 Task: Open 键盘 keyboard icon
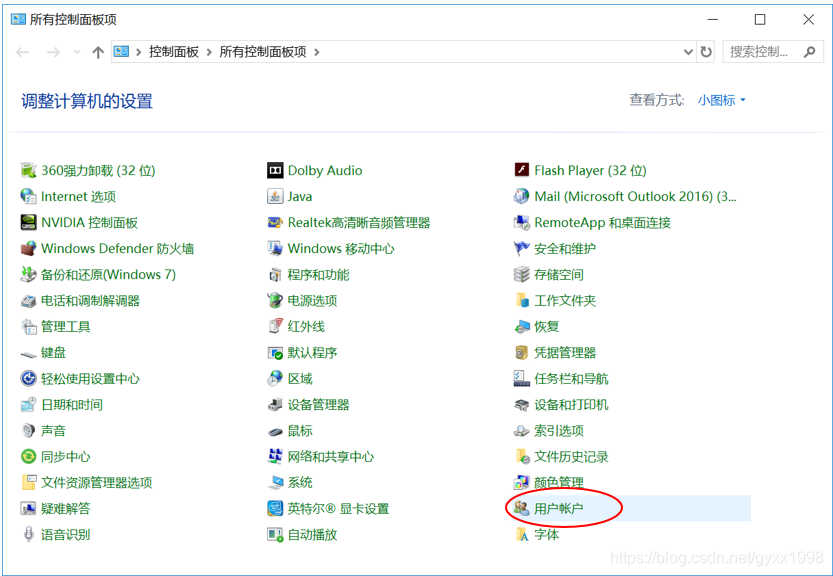[28, 353]
